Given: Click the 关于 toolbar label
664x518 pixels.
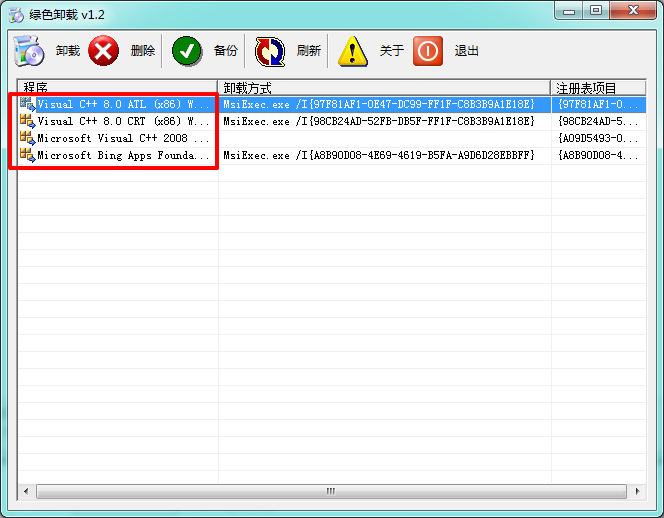Looking at the screenshot, I should tap(392, 51).
